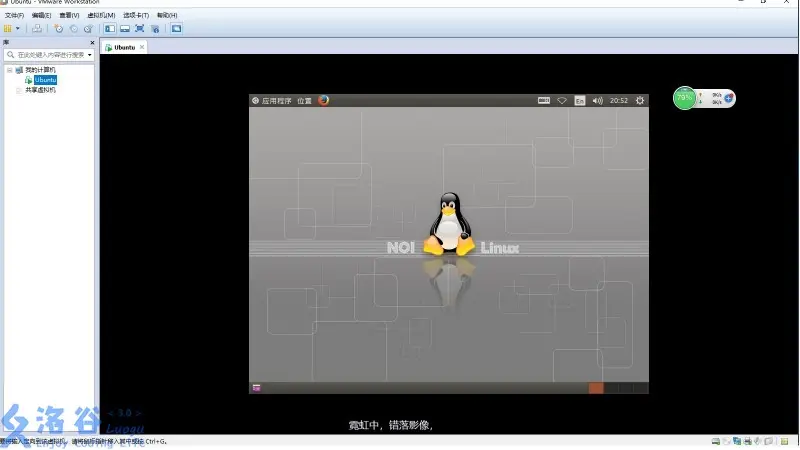Click 位置 in the guest top panel
800x450 pixels.
click(304, 100)
